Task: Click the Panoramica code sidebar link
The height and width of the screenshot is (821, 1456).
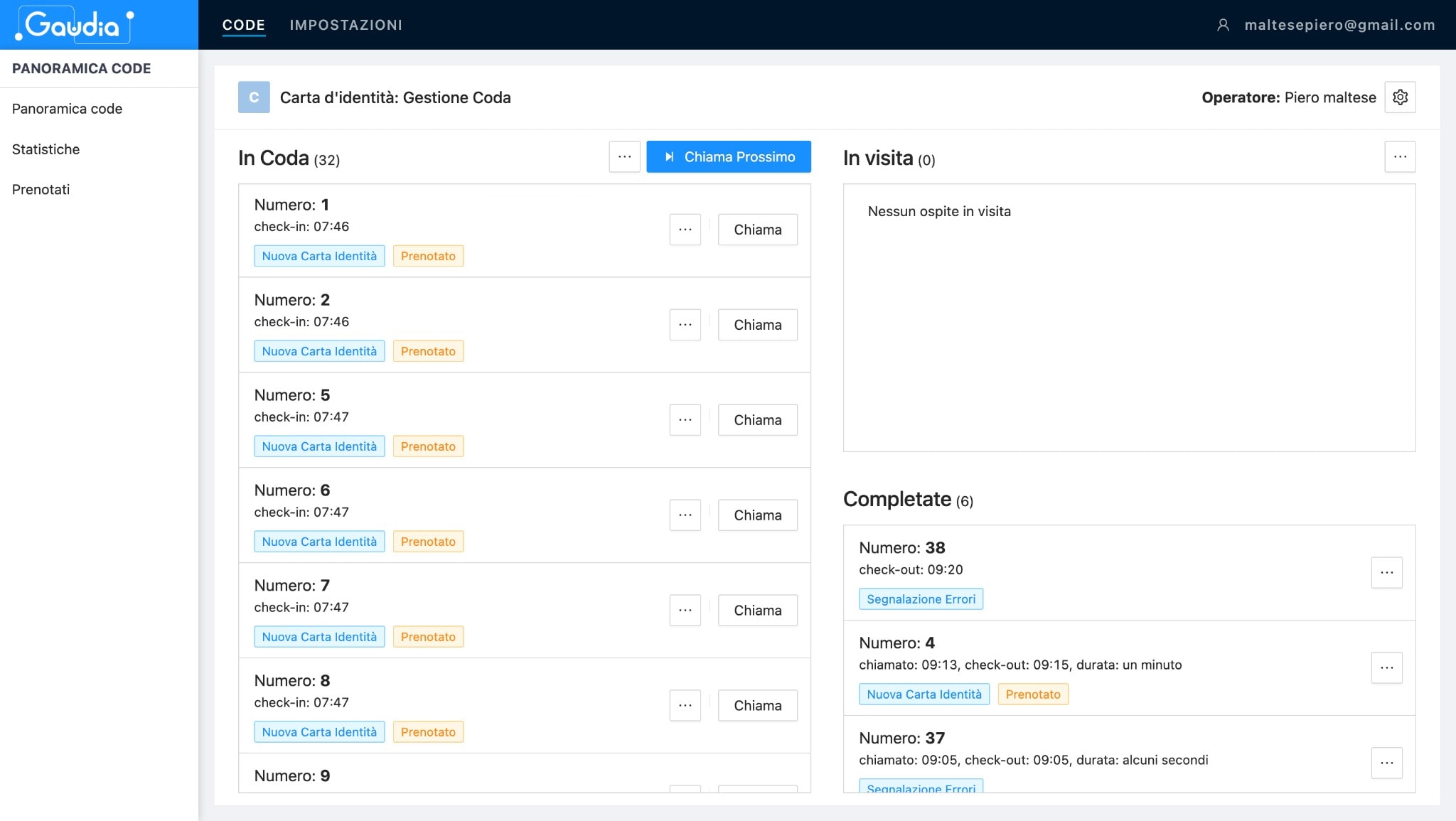Action: [67, 108]
